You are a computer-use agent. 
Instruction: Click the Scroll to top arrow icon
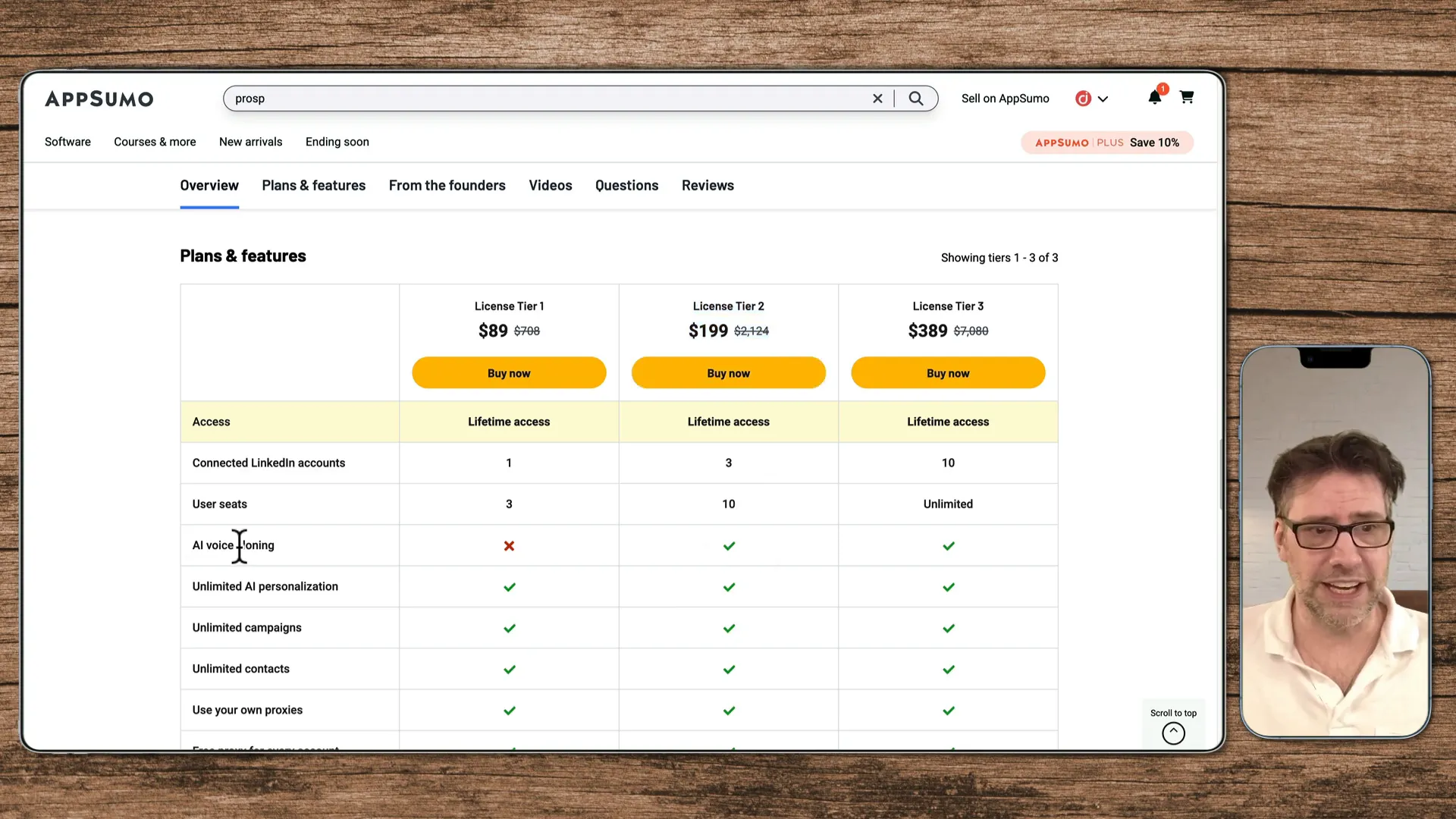[1173, 733]
